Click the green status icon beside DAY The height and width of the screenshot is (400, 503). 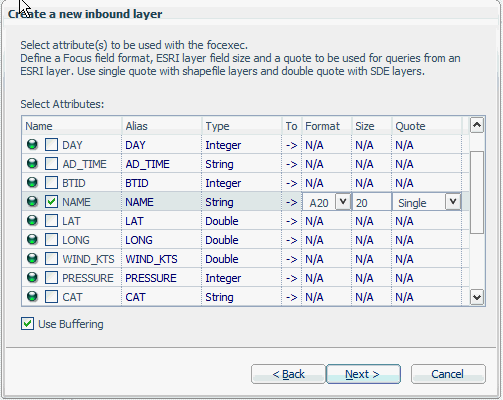[x=32, y=145]
